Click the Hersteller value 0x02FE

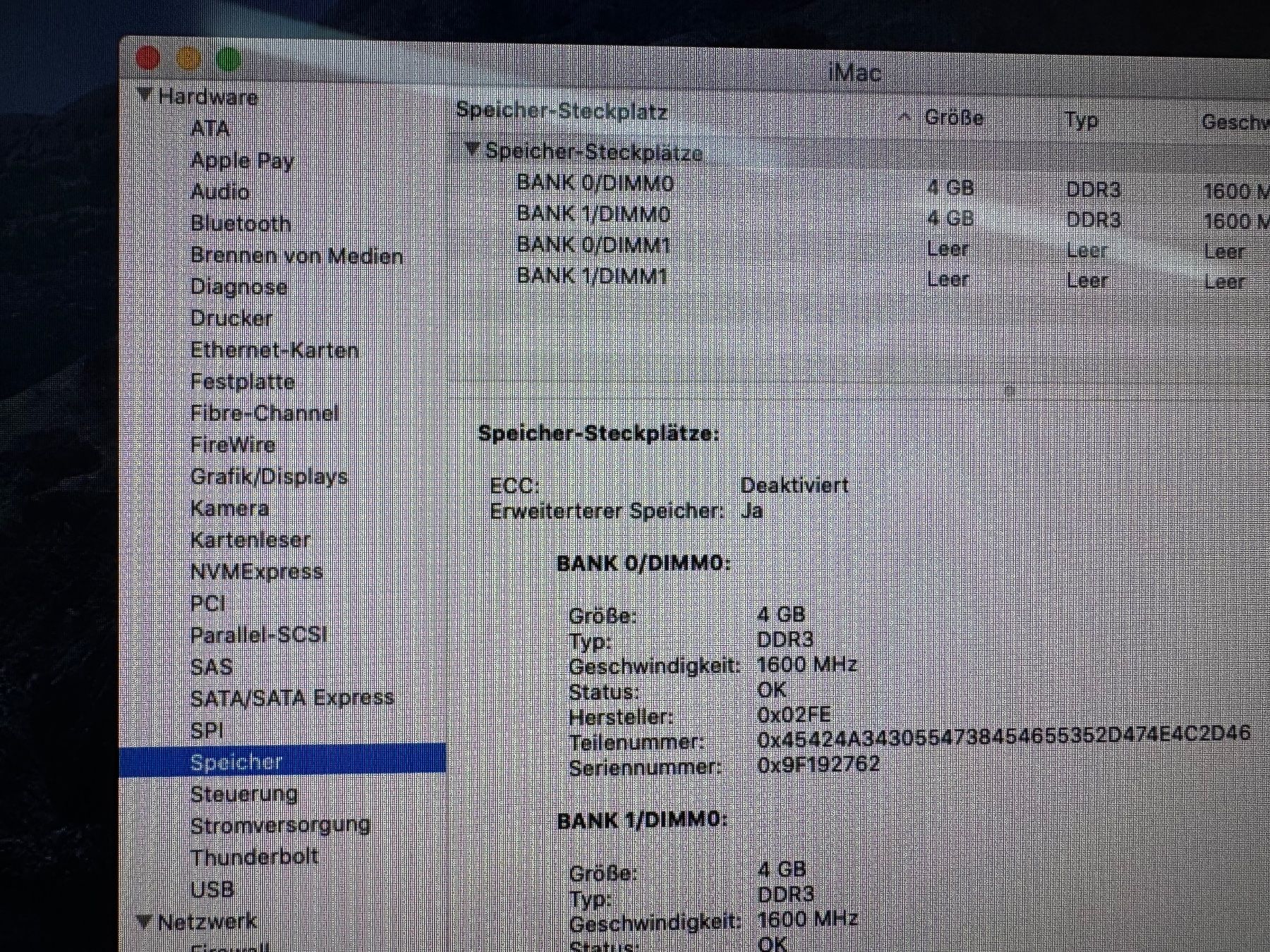pyautogui.click(x=794, y=715)
